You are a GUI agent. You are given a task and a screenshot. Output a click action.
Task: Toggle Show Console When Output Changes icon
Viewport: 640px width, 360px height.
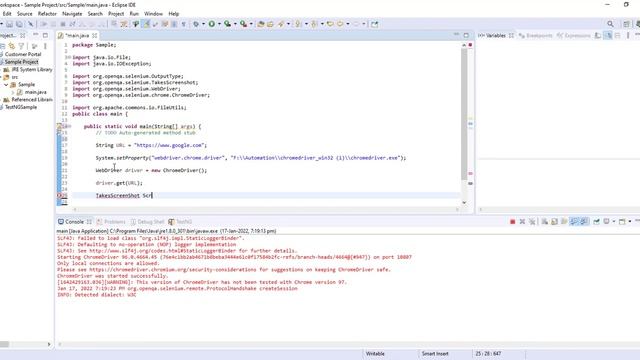point(584,222)
